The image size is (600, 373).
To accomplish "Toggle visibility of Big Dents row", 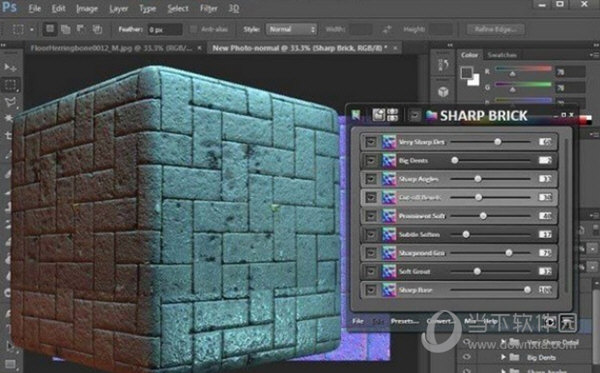I will (370, 160).
